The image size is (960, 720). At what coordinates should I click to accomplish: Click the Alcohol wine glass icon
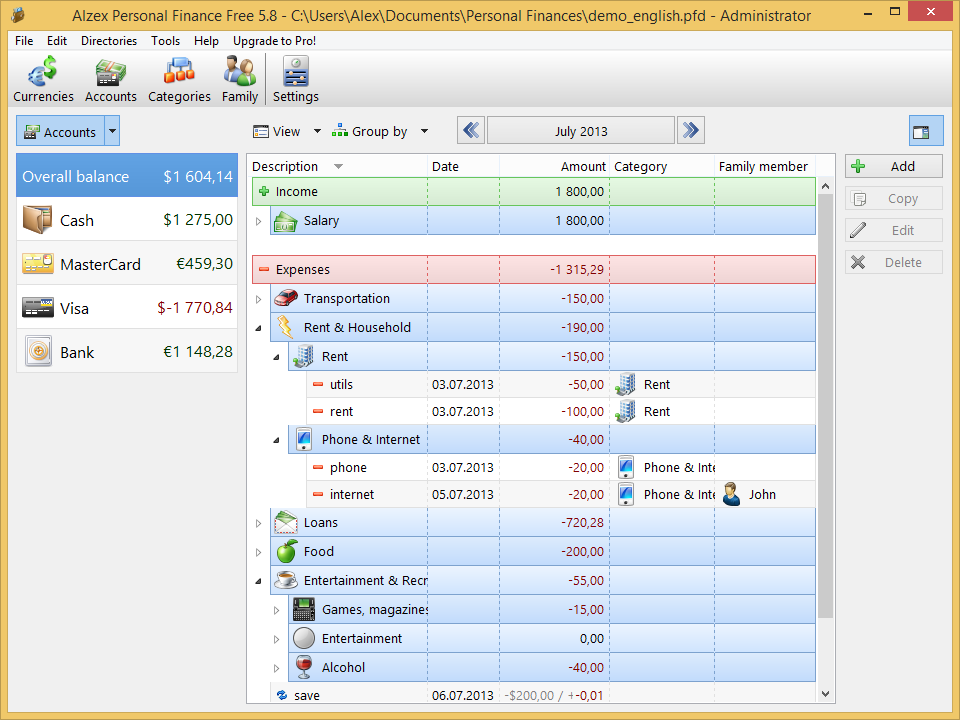[x=304, y=667]
